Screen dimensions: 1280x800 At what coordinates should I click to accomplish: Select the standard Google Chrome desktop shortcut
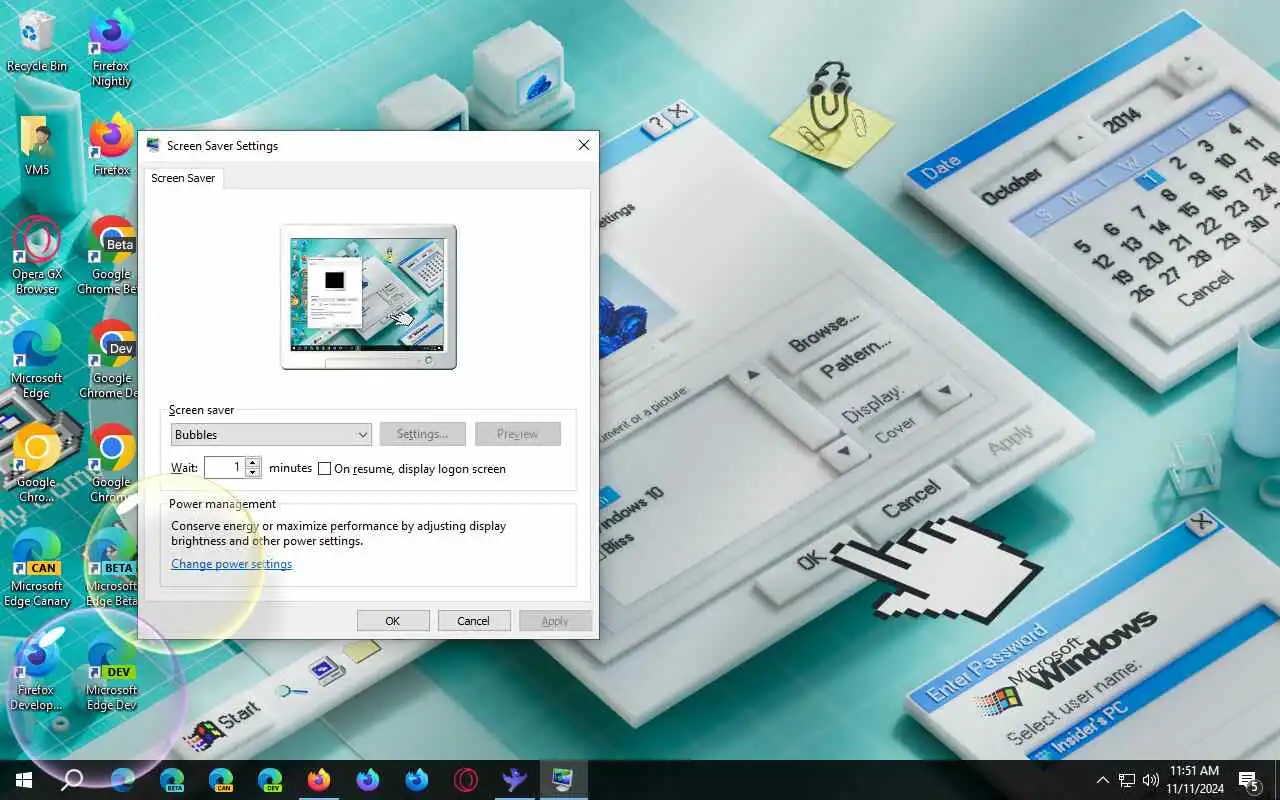pyautogui.click(x=112, y=464)
